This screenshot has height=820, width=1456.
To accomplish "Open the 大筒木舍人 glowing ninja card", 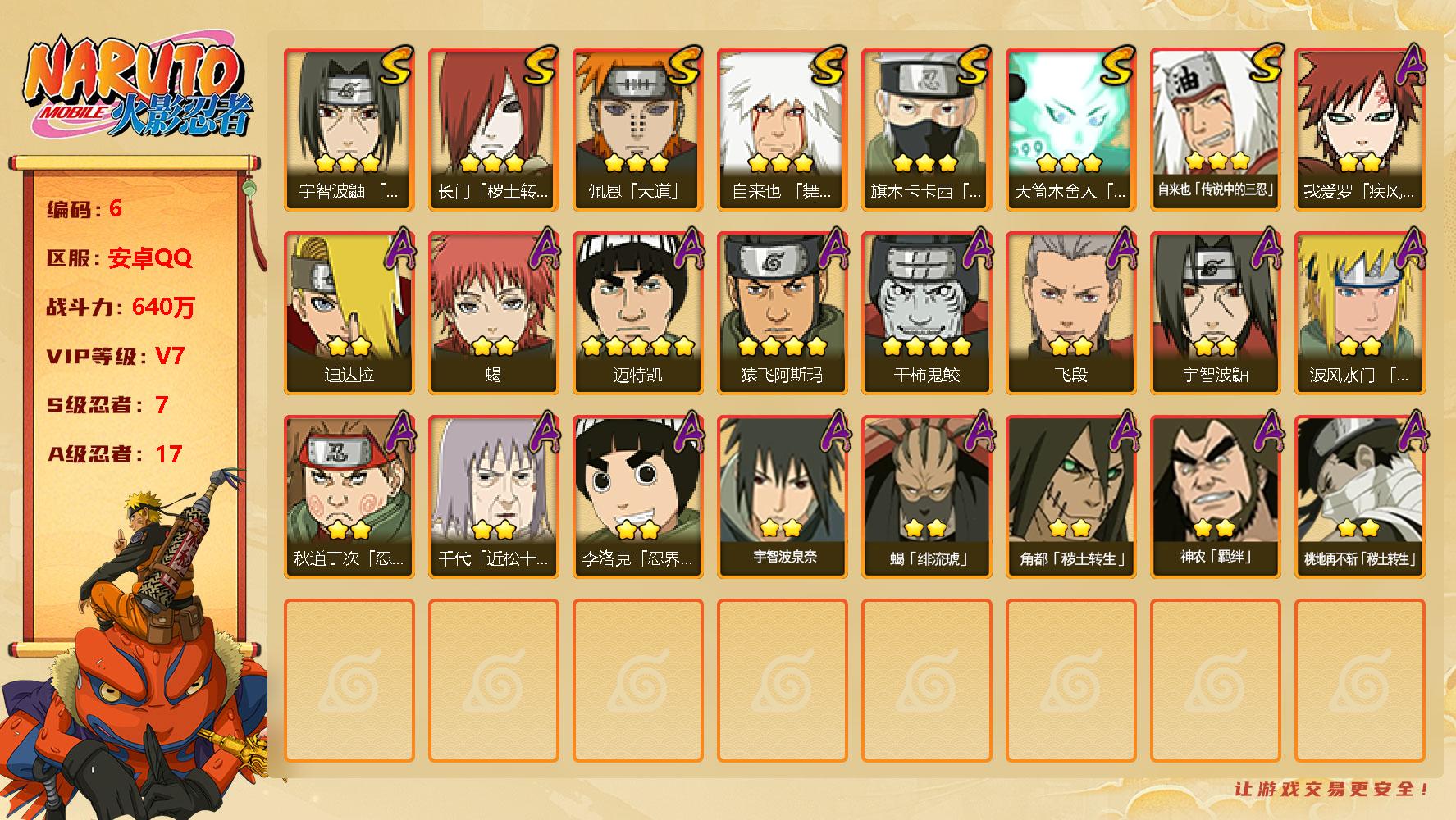I will click(x=1070, y=129).
